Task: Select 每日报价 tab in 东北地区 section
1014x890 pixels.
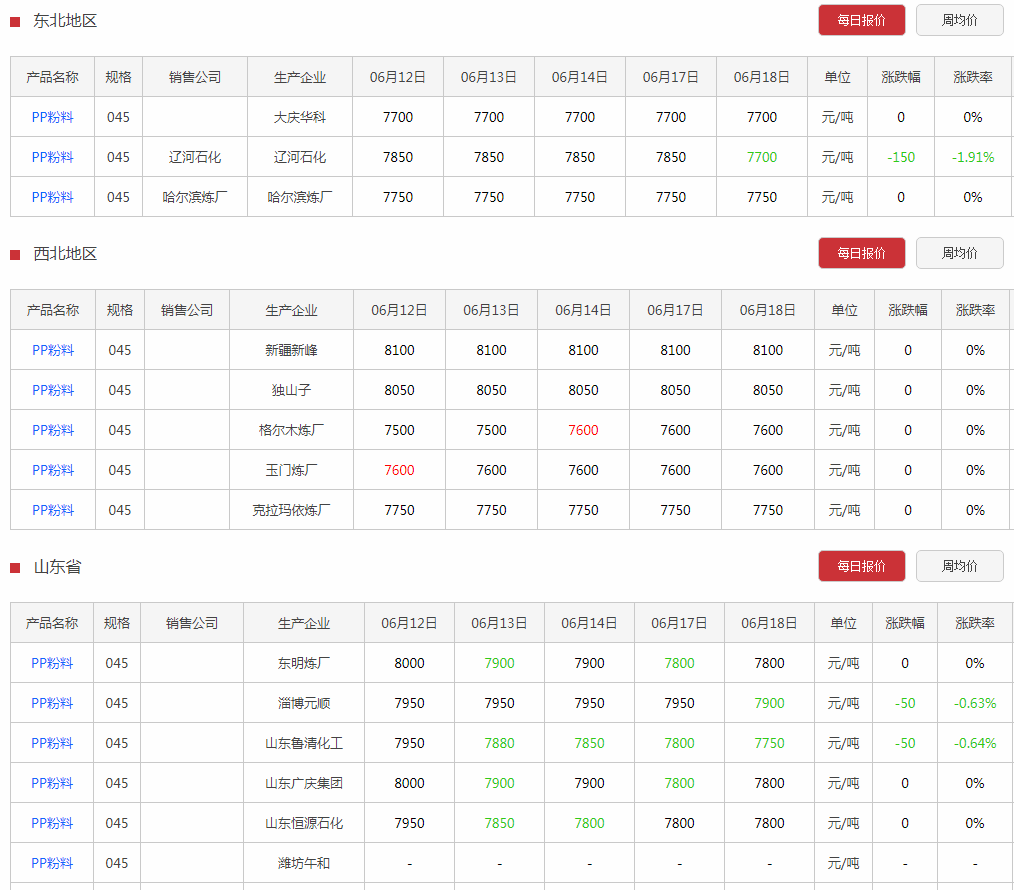Action: pos(861,20)
